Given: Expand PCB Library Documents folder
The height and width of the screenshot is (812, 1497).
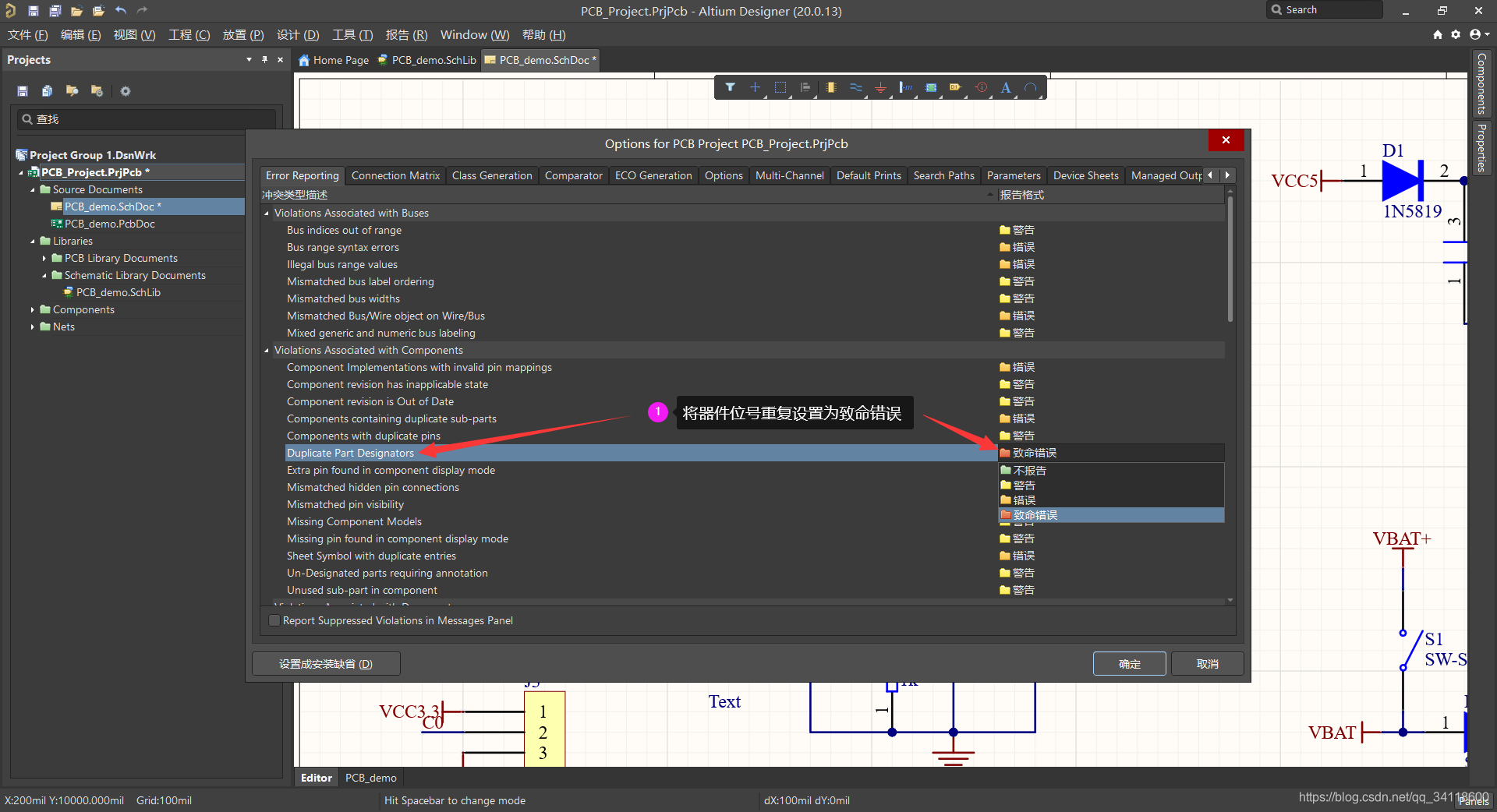Looking at the screenshot, I should point(44,258).
